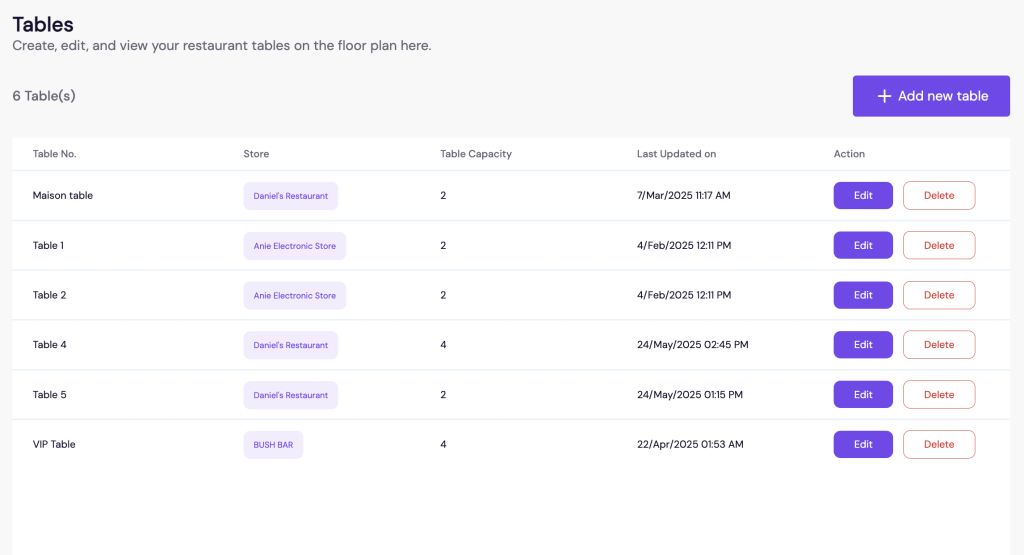Edit the Maison table row
Screen dimensions: 1024x555
click(x=863, y=196)
